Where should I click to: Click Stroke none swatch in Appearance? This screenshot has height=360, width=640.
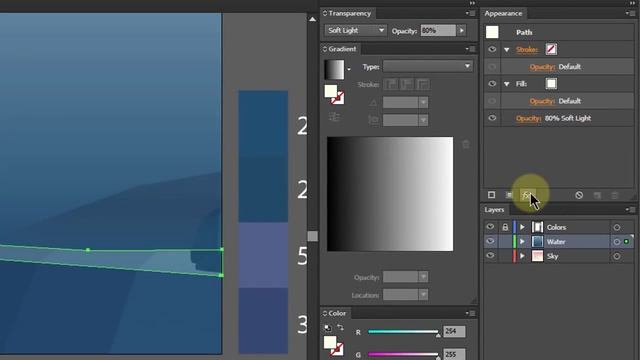(551, 49)
